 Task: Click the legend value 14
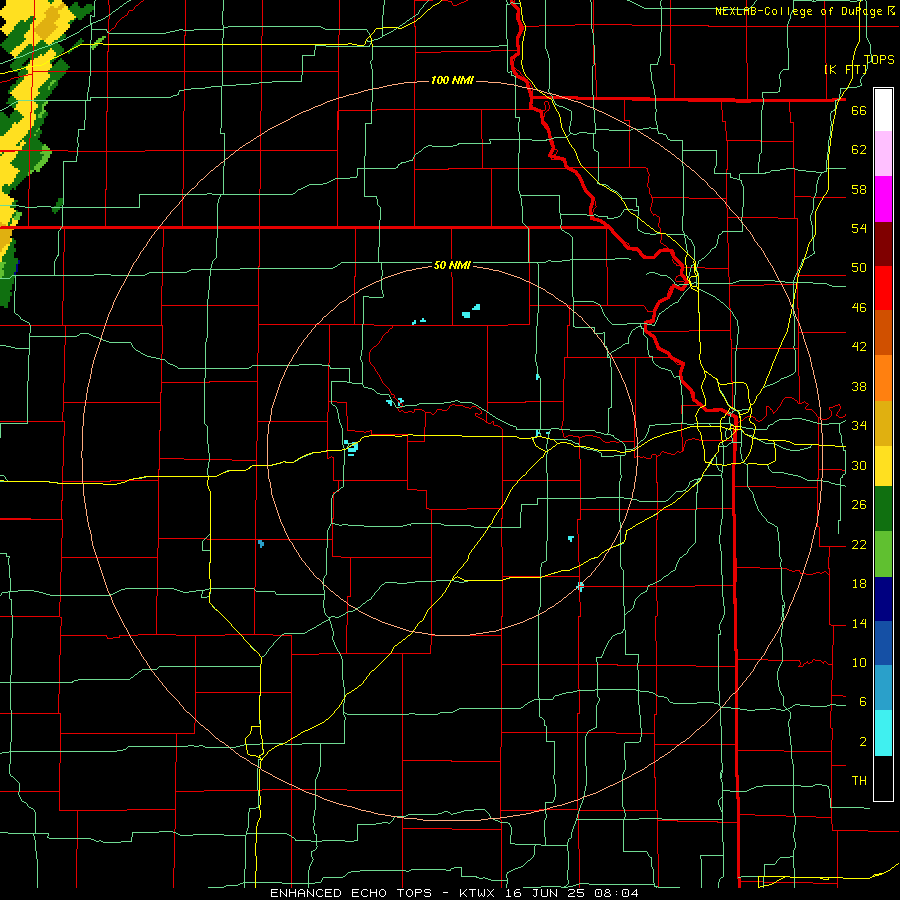[x=859, y=623]
